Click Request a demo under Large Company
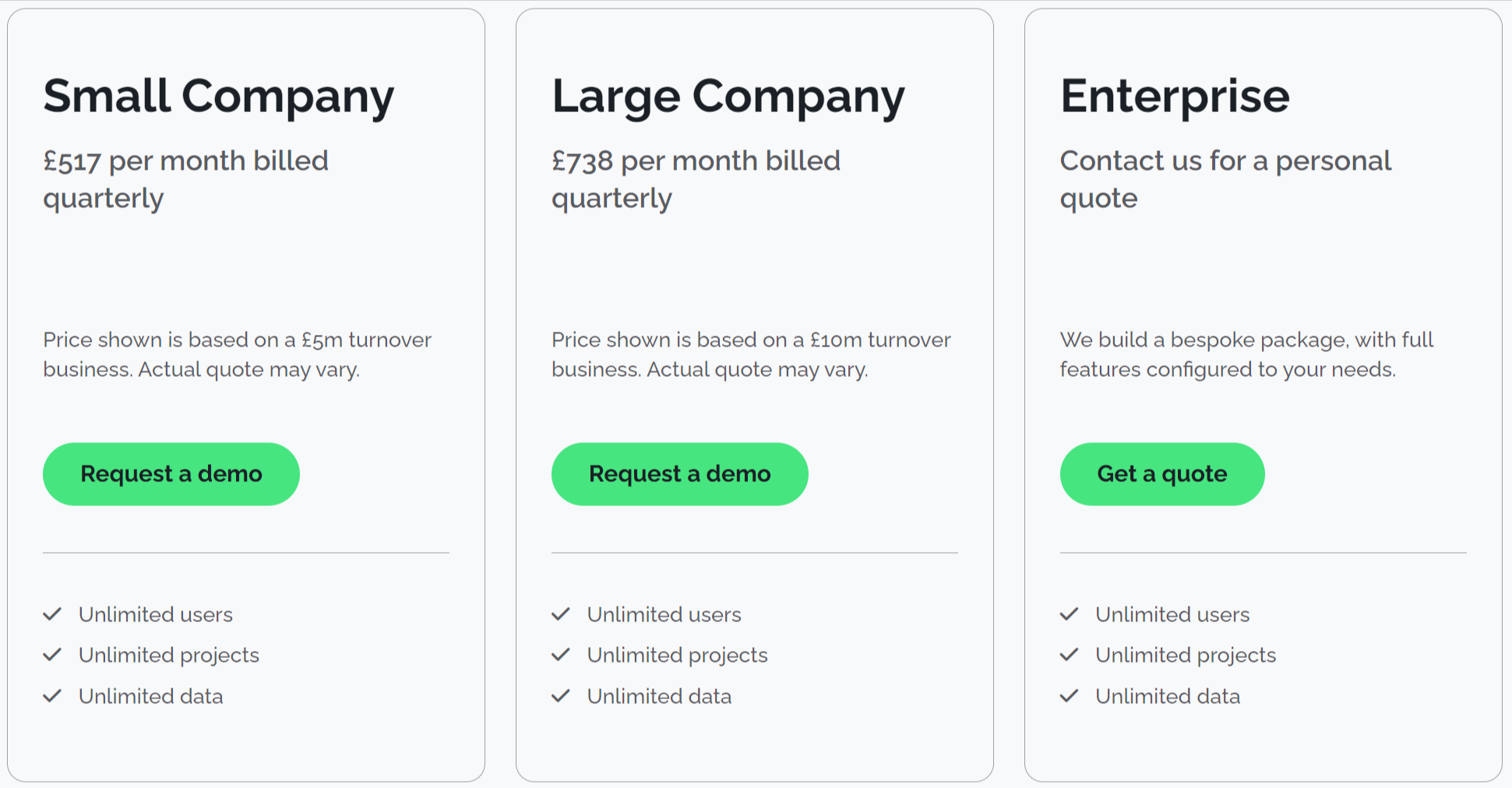This screenshot has width=1512, height=788. pyautogui.click(x=679, y=473)
